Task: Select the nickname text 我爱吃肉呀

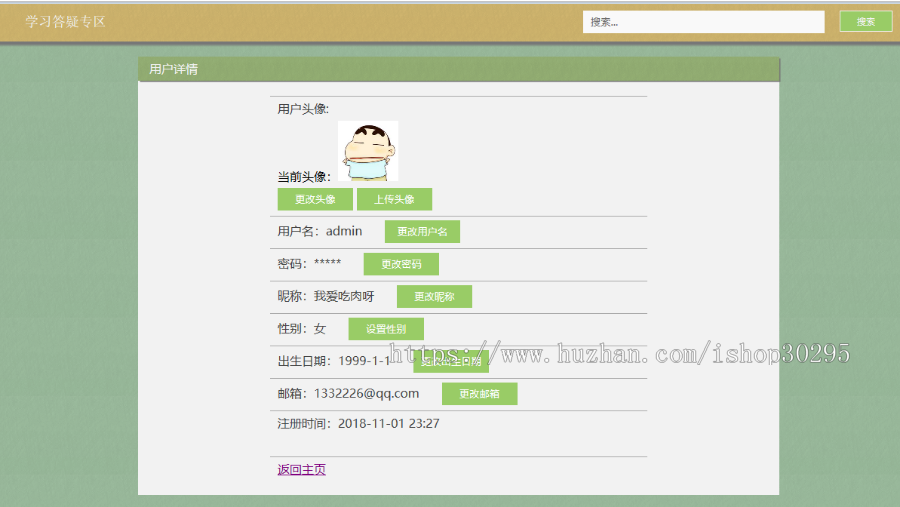Action: pos(344,296)
